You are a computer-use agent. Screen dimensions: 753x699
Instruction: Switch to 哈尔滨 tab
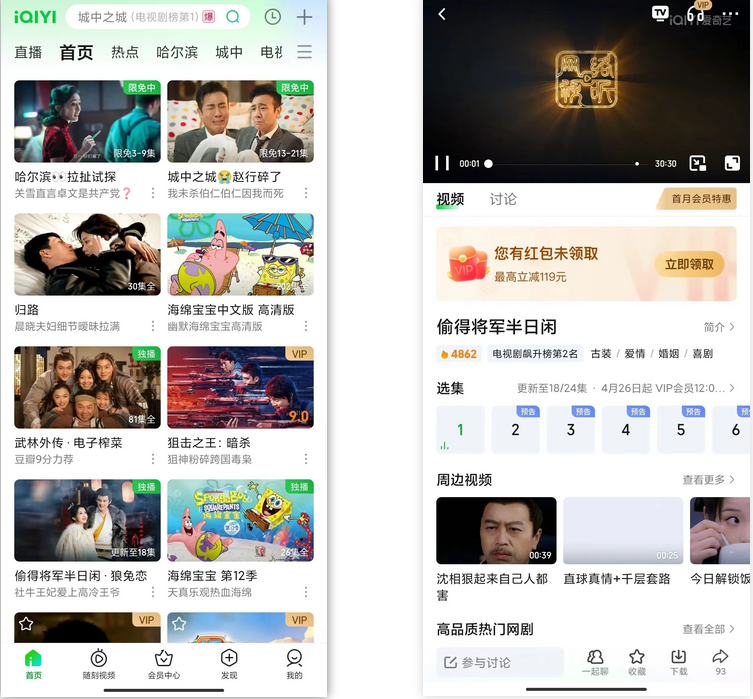177,52
